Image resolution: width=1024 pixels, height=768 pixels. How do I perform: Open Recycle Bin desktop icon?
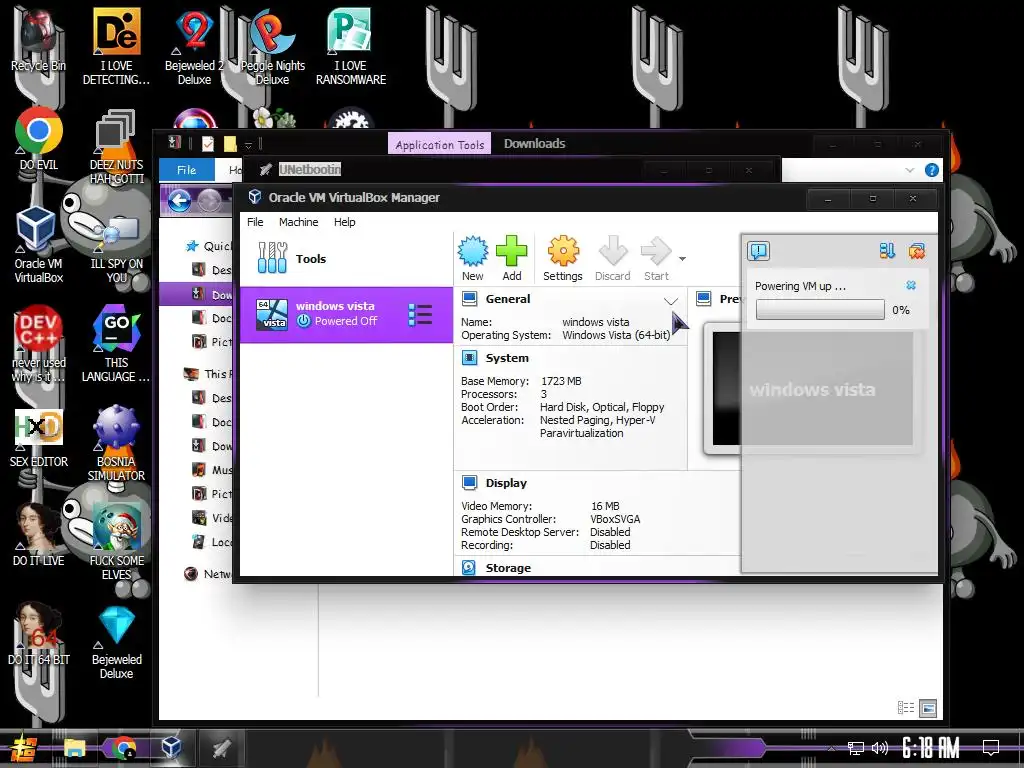point(38,40)
